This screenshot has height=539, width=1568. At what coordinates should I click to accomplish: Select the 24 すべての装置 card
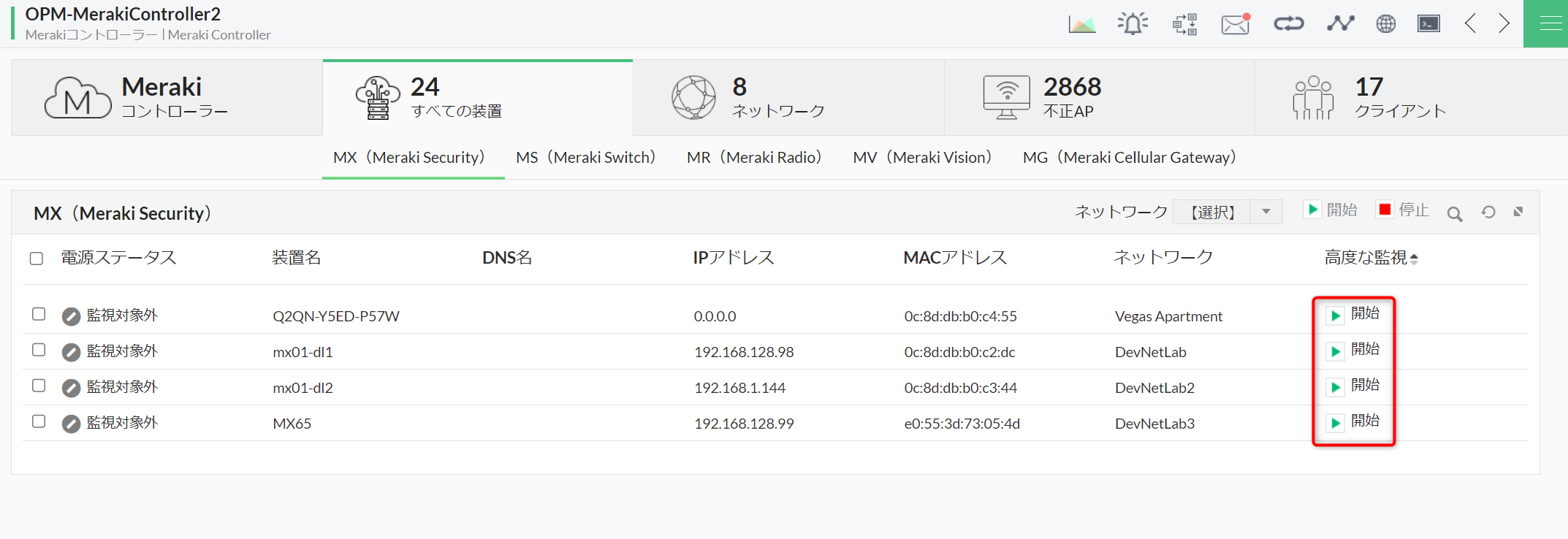point(478,97)
